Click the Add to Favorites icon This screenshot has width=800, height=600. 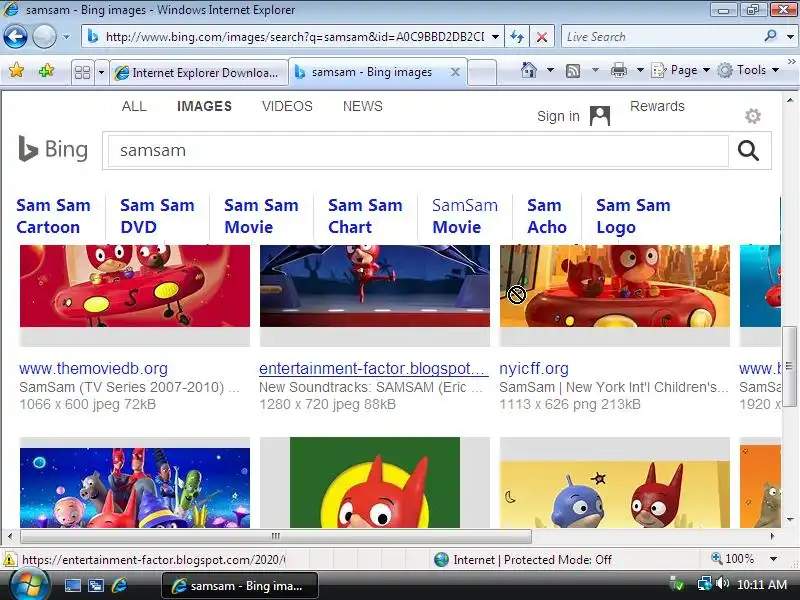coord(46,70)
